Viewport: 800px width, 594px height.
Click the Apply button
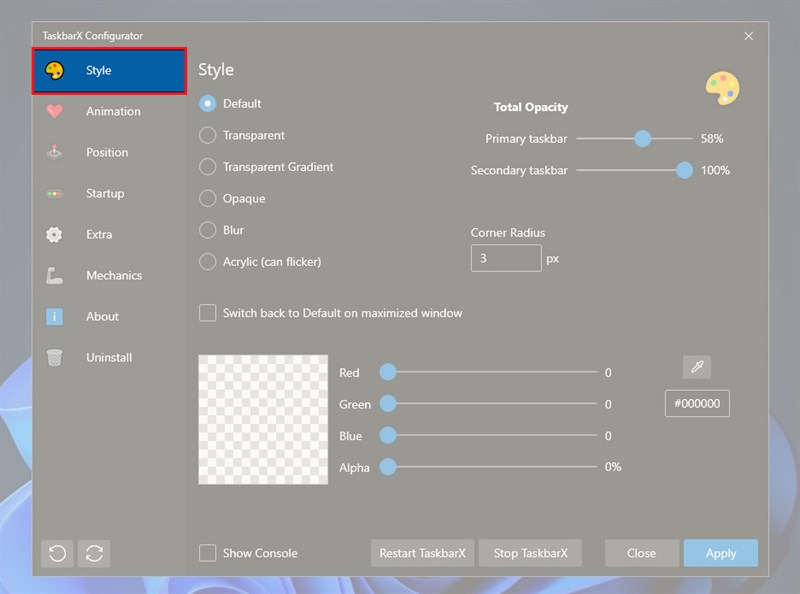[x=720, y=553]
